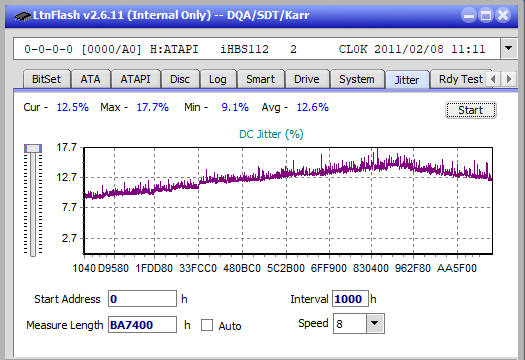The height and width of the screenshot is (360, 525).
Task: Click the Start button
Action: 470,110
